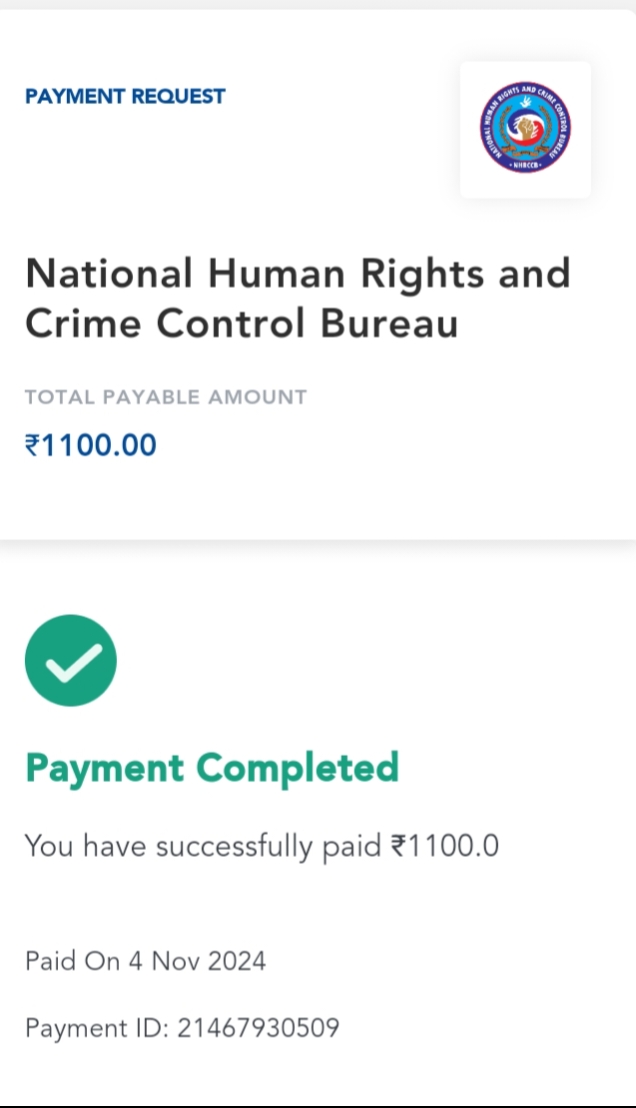The width and height of the screenshot is (636, 1108).
Task: Click the NHRCCB organization logo
Action: click(525, 129)
